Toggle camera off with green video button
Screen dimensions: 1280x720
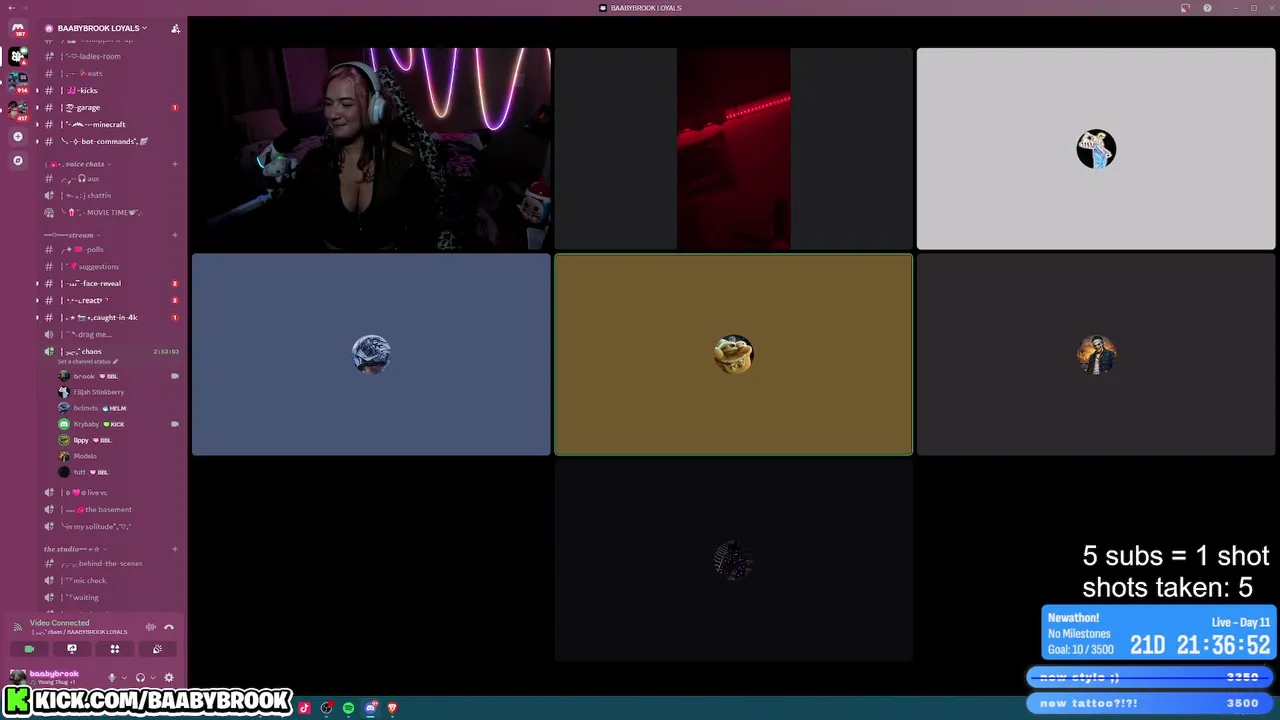29,649
